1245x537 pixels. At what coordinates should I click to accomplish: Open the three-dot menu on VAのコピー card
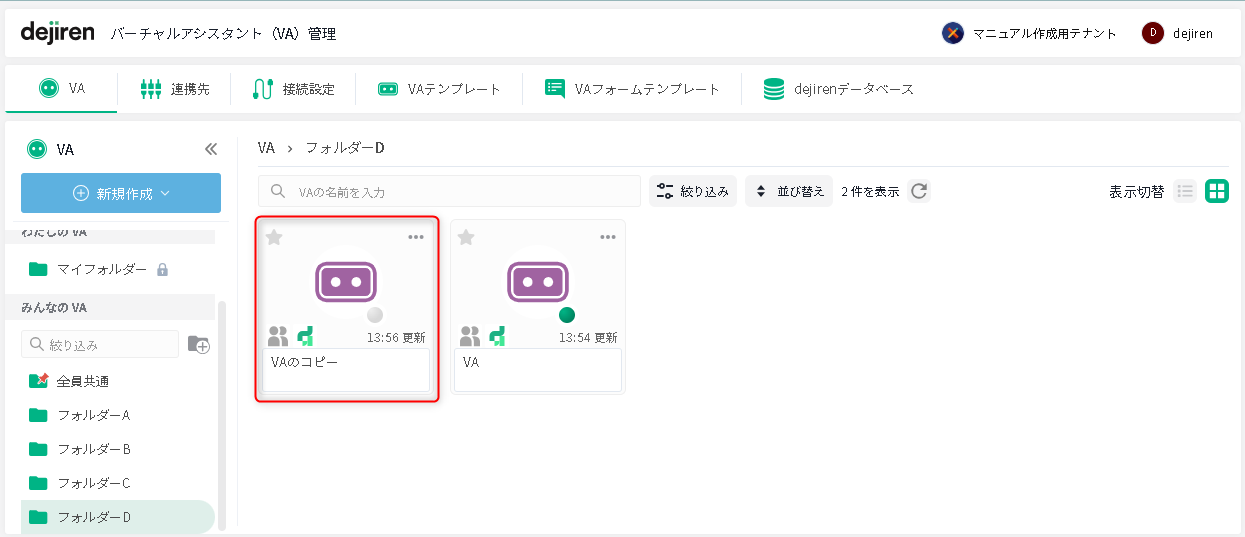point(416,237)
